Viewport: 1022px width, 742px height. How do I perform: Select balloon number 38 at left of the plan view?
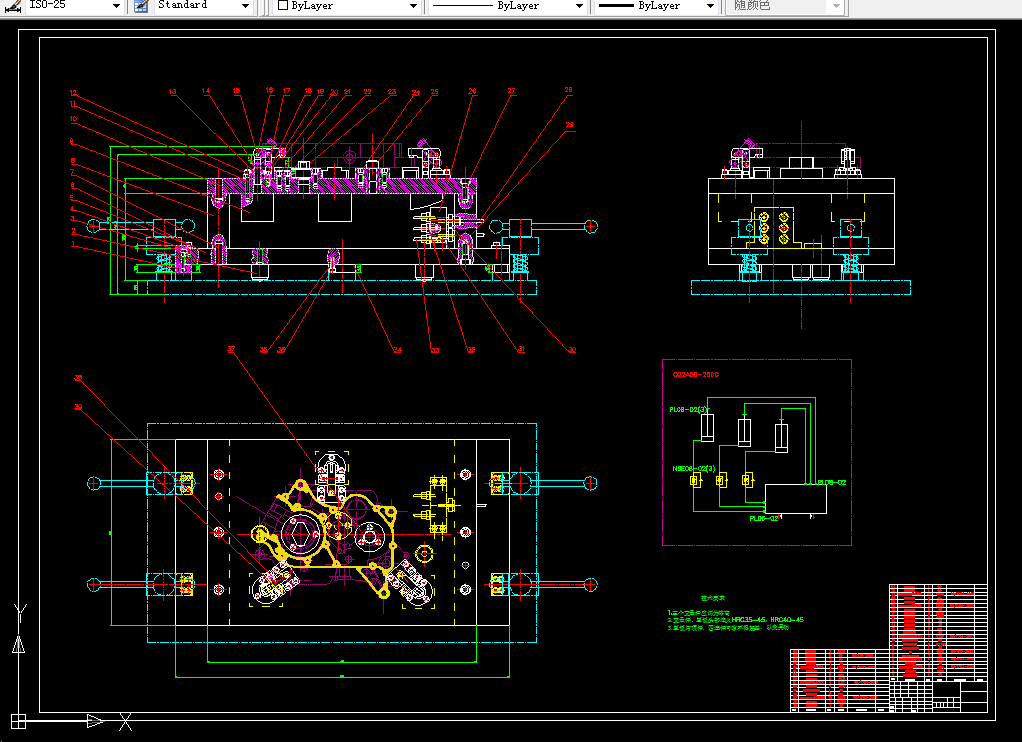click(x=78, y=378)
